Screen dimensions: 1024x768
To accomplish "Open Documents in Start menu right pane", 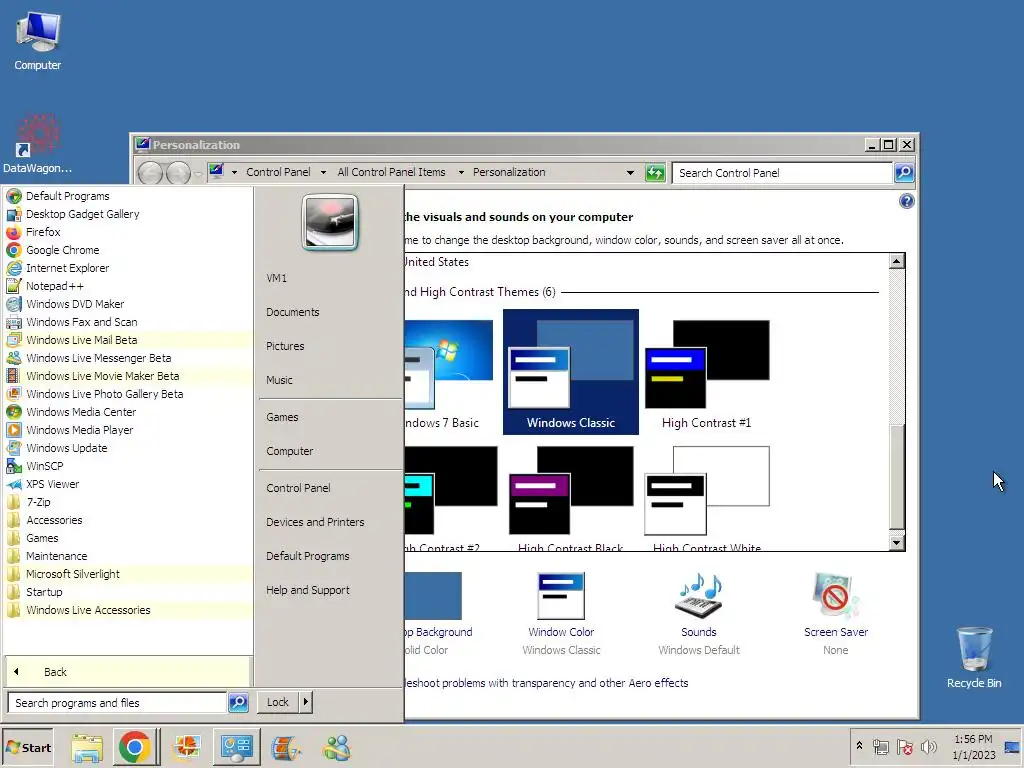I will tap(293, 312).
